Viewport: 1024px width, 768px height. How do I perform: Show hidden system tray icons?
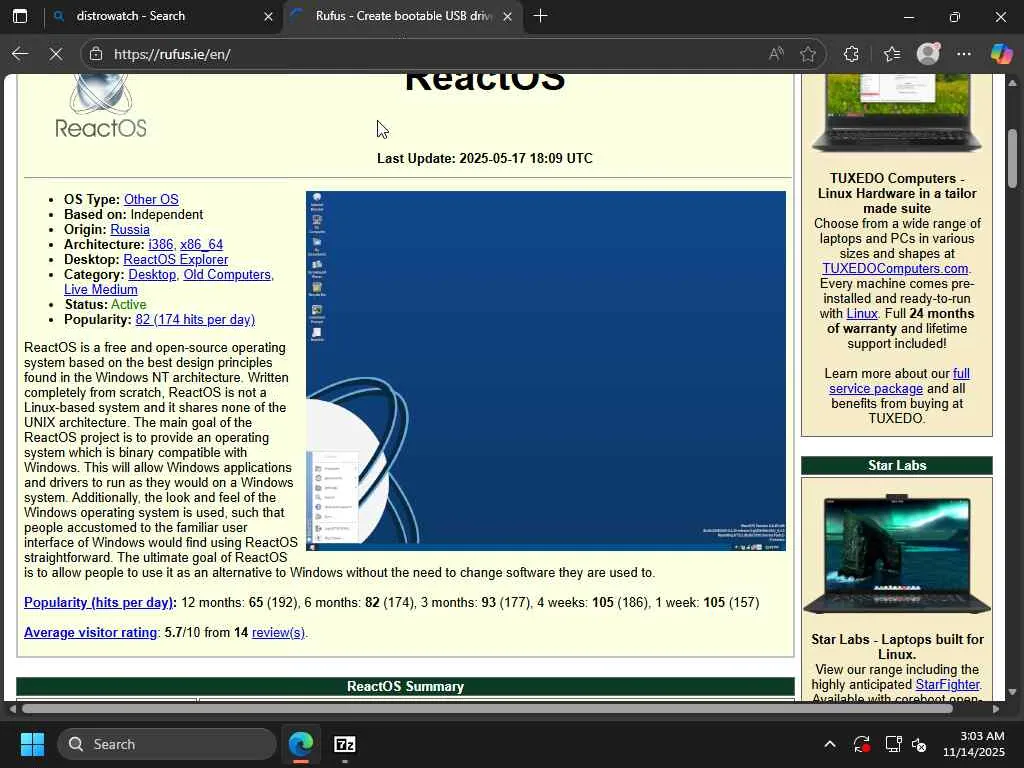click(x=829, y=744)
